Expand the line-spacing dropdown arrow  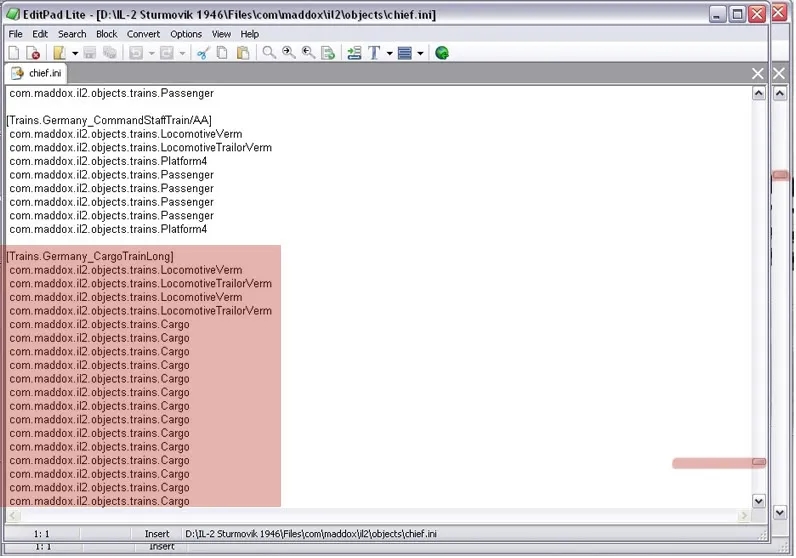coord(420,53)
